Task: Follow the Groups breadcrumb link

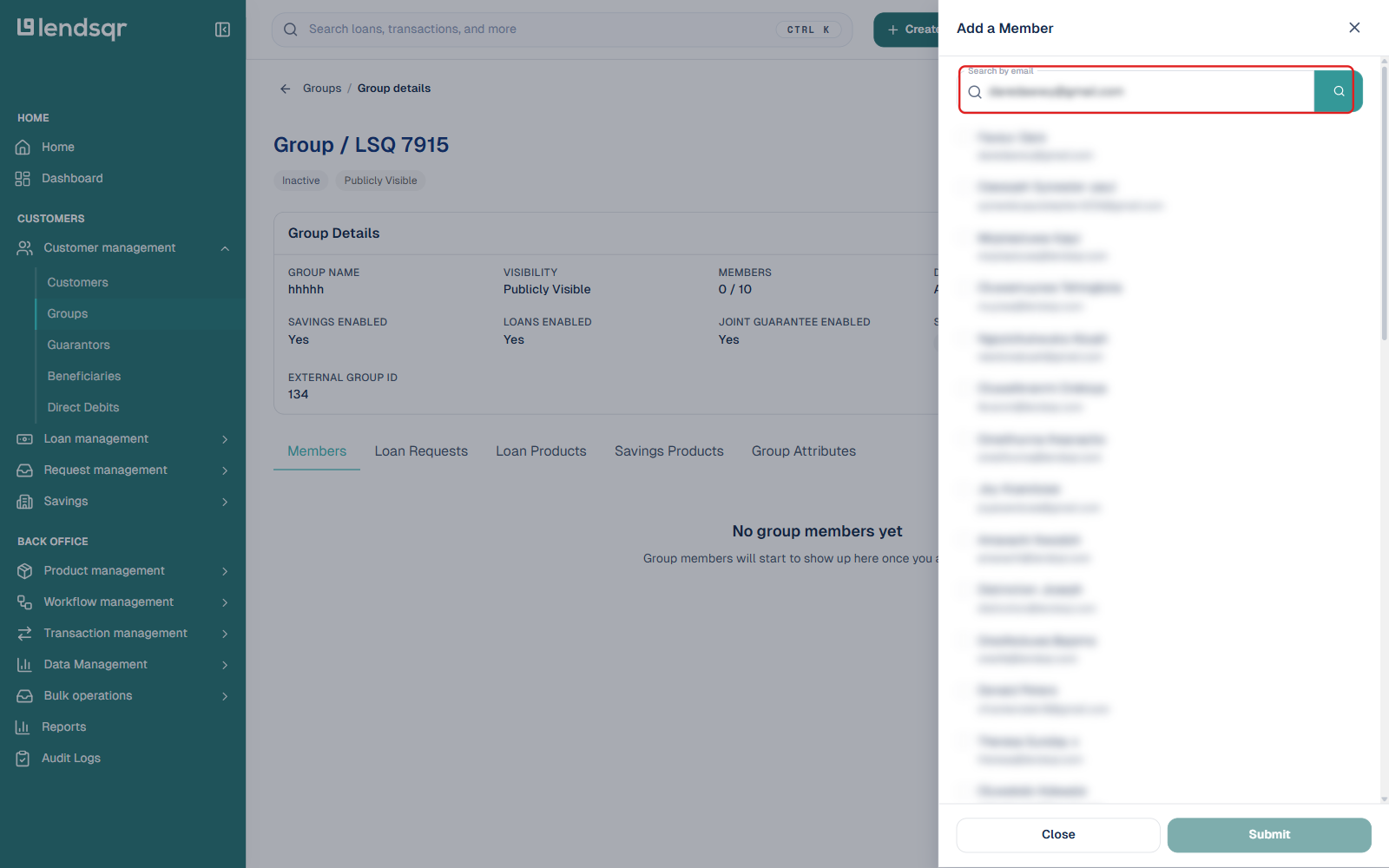Action: pyautogui.click(x=322, y=89)
